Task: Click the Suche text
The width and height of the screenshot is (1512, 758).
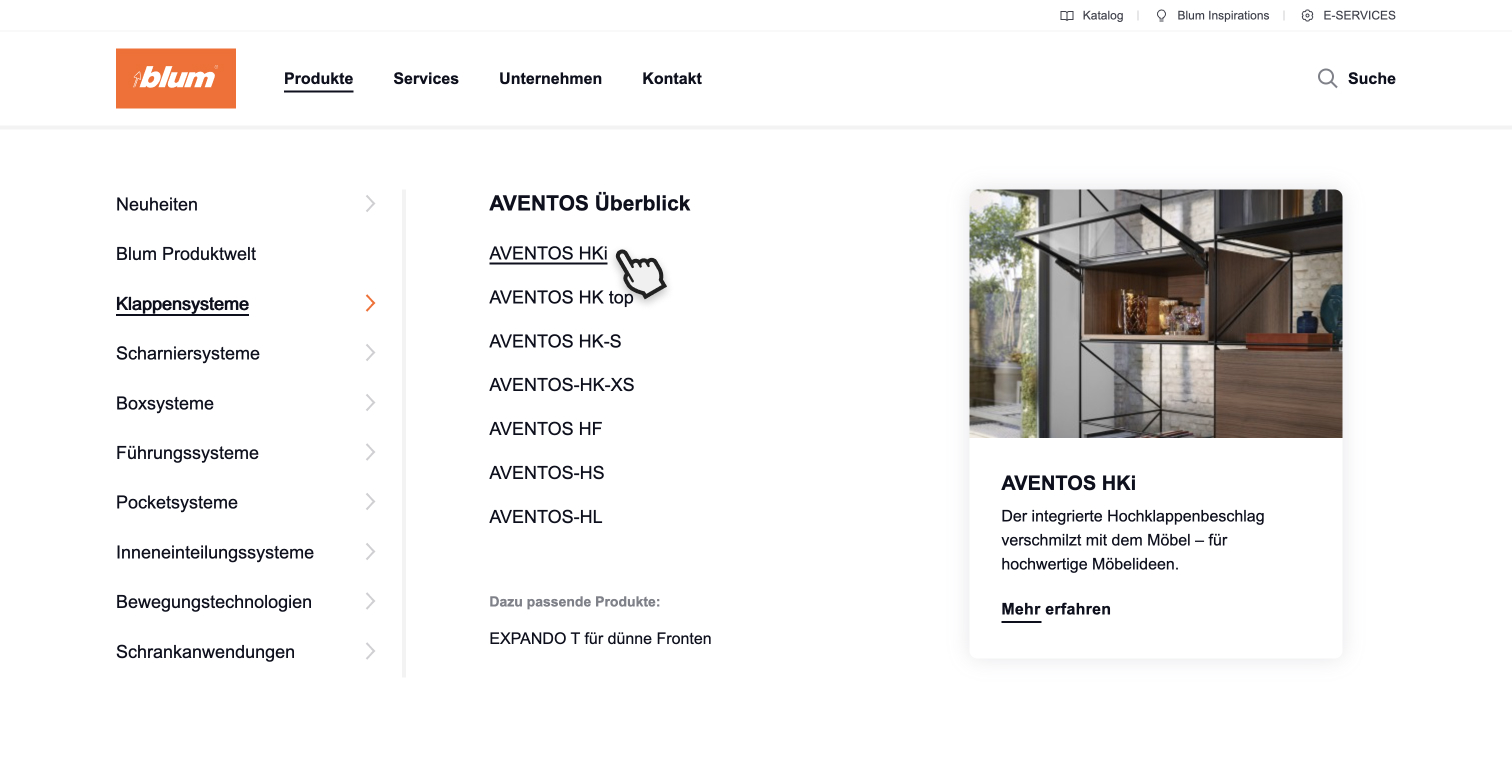Action: point(1371,78)
